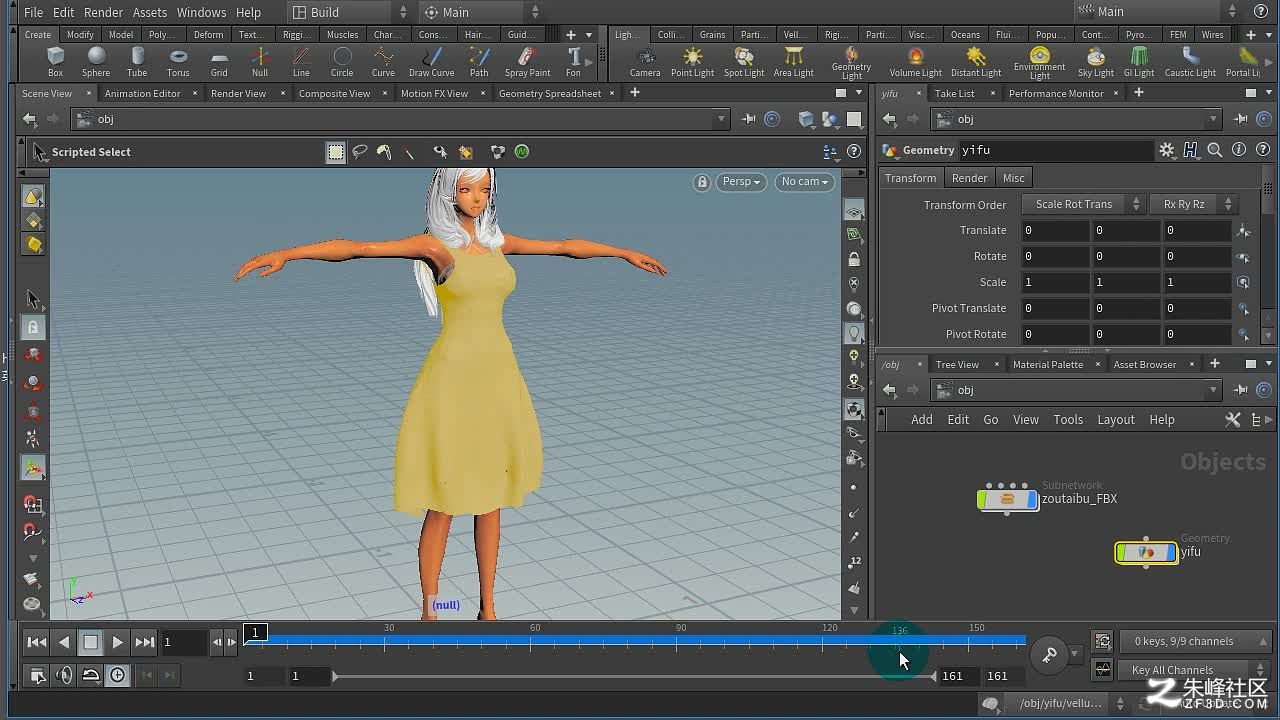
Task: Open Transform Order Scale Rot Trans dropdown
Action: click(1083, 204)
